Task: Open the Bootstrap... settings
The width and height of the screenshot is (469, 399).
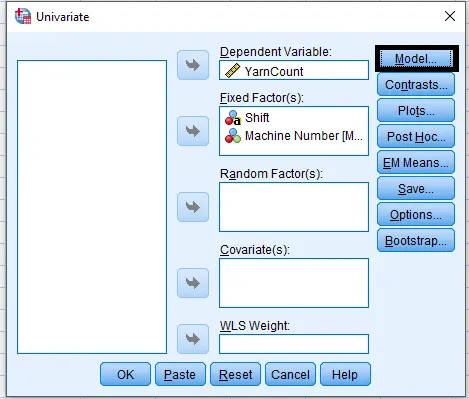Action: tap(416, 240)
